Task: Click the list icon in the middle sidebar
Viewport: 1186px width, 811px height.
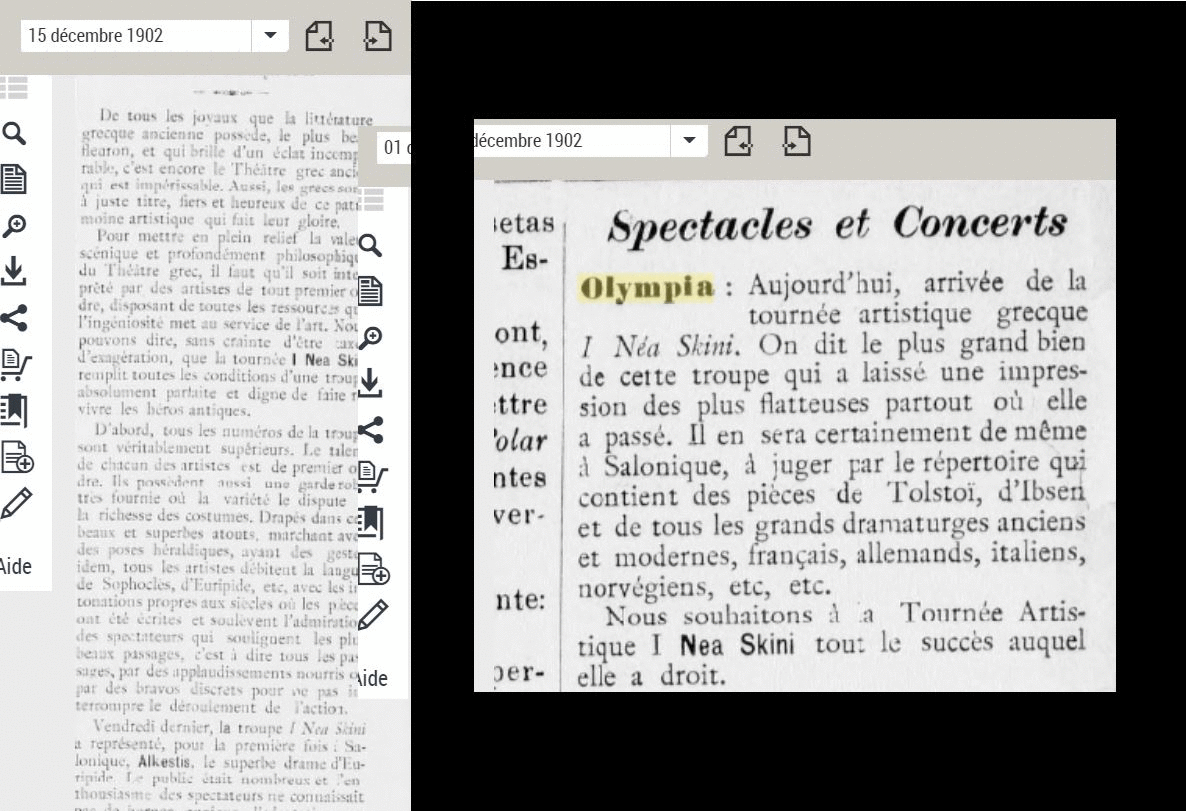Action: coord(373,200)
